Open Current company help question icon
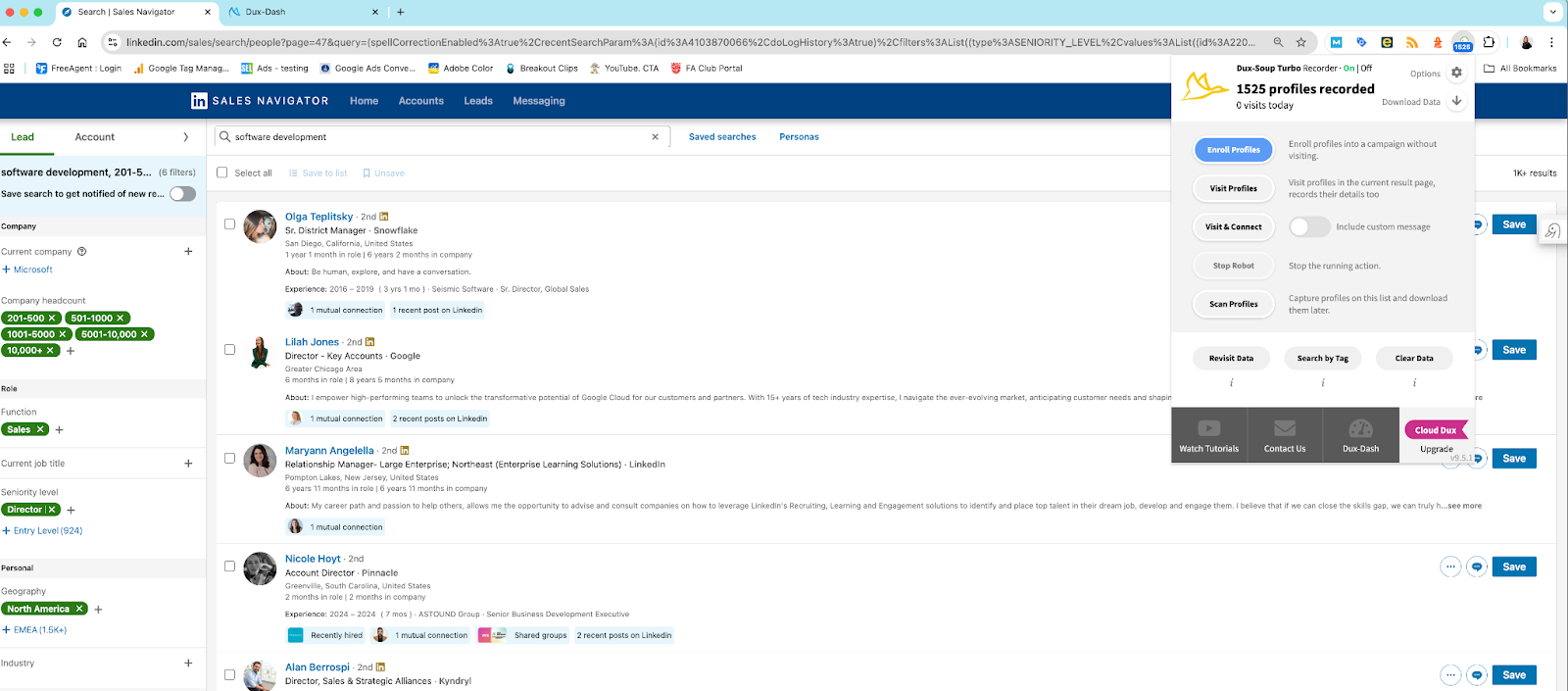This screenshot has width=1568, height=691. pyautogui.click(x=81, y=252)
